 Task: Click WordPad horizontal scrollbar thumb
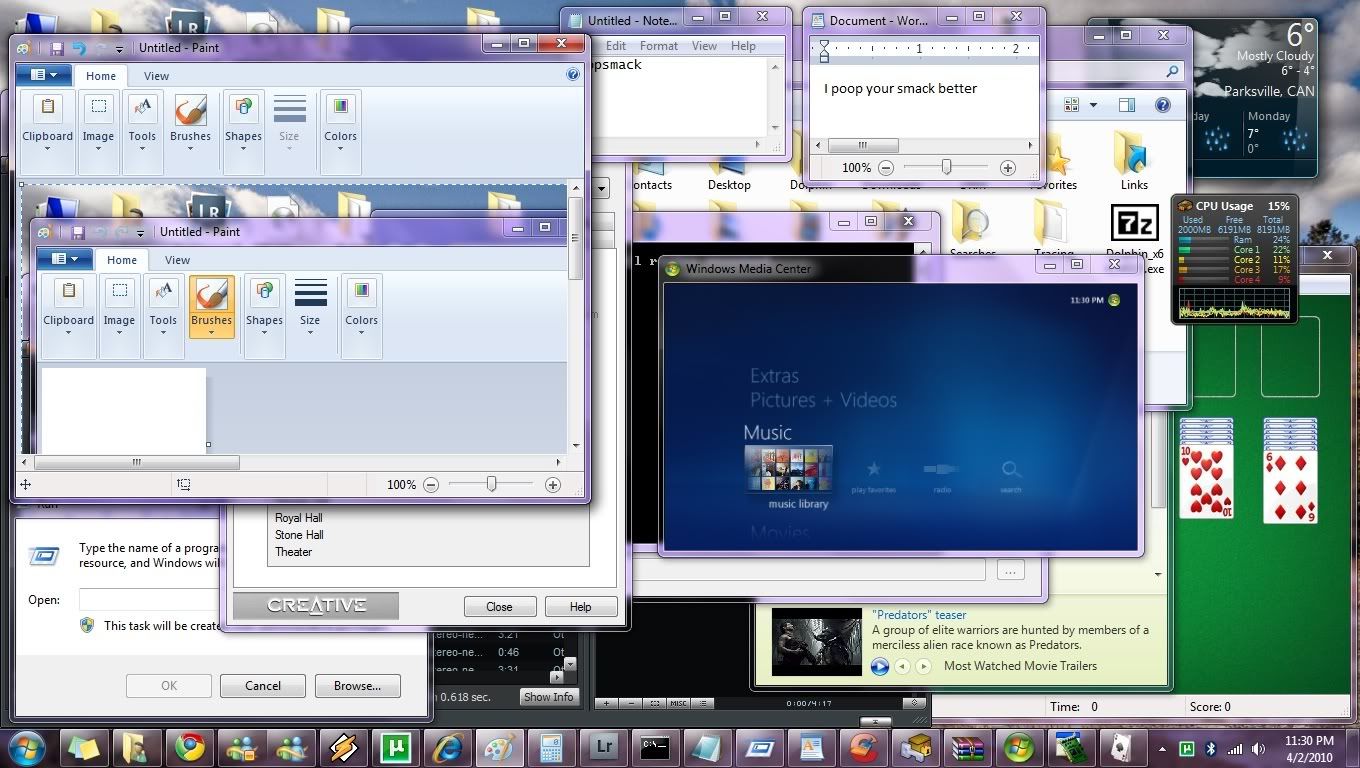pos(863,145)
